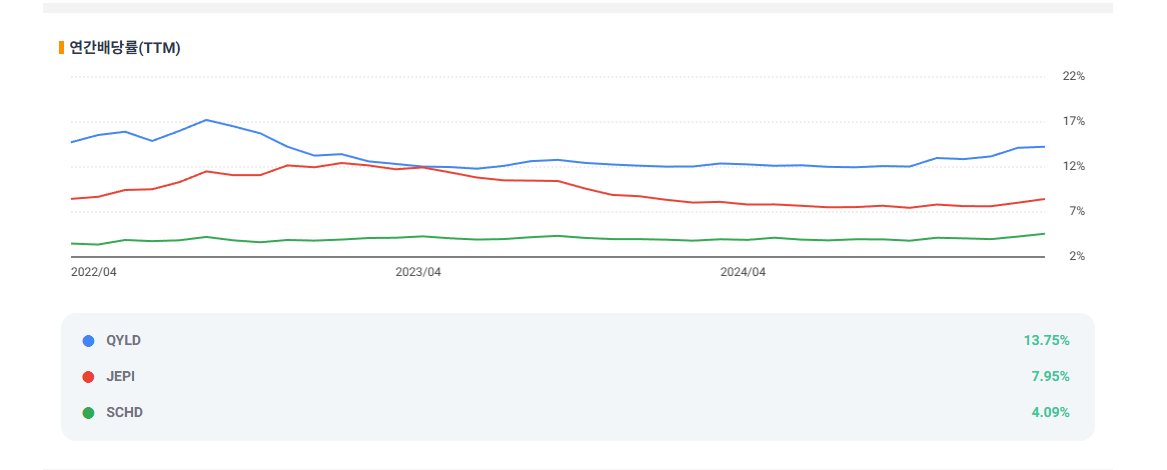The width and height of the screenshot is (1167, 470).
Task: Click QYLD's 13.75% yield value
Action: click(1046, 340)
